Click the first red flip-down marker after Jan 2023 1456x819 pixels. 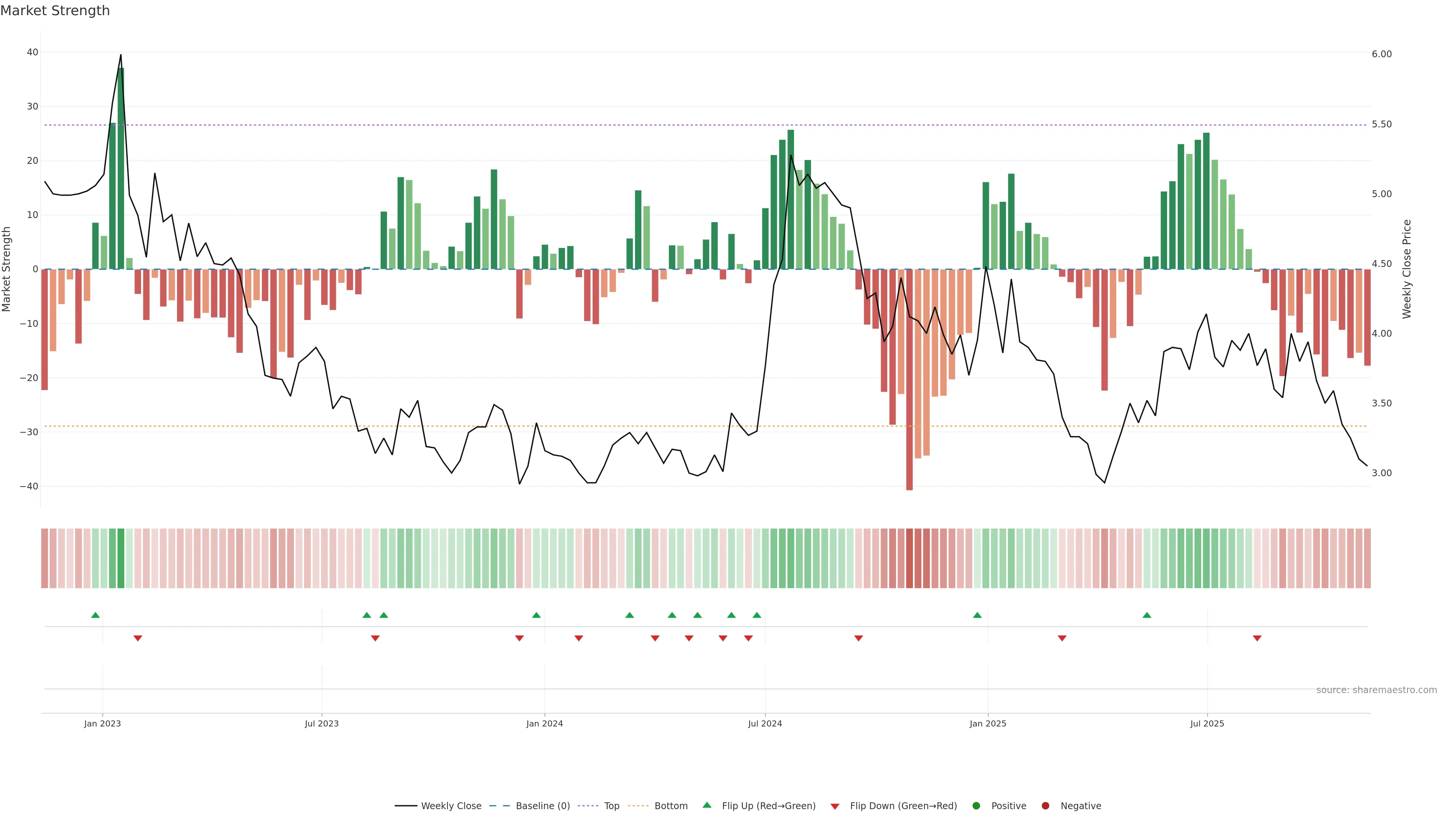pos(138,638)
